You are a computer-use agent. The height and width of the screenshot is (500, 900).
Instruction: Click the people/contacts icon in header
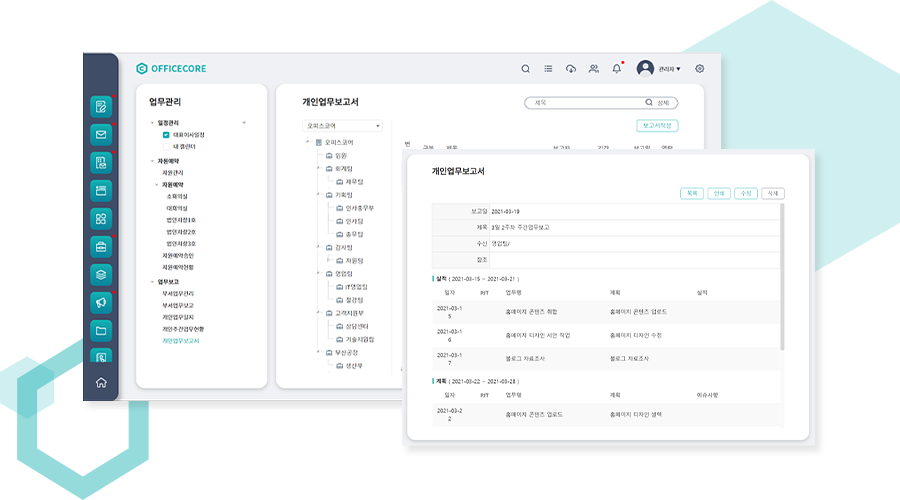(594, 69)
